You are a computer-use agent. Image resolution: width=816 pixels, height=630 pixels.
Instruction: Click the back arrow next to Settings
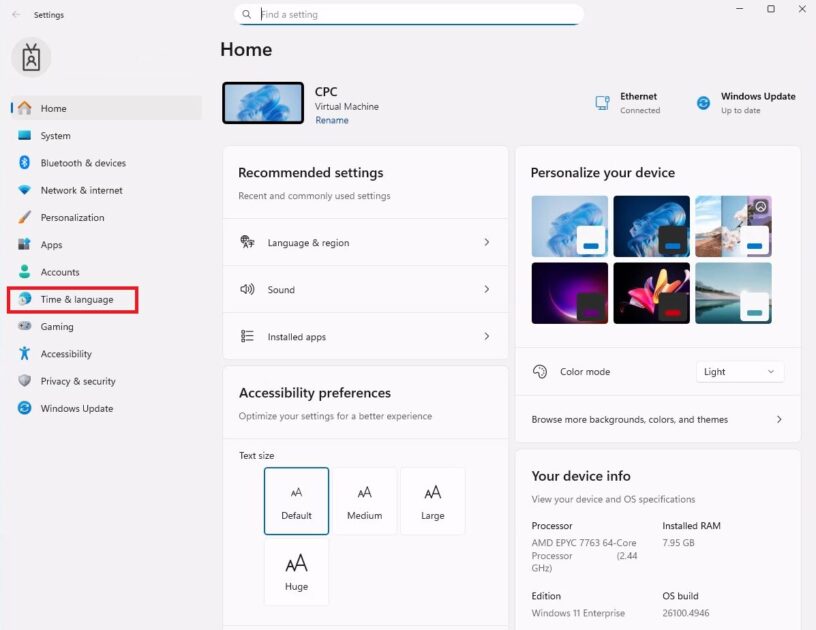16,15
